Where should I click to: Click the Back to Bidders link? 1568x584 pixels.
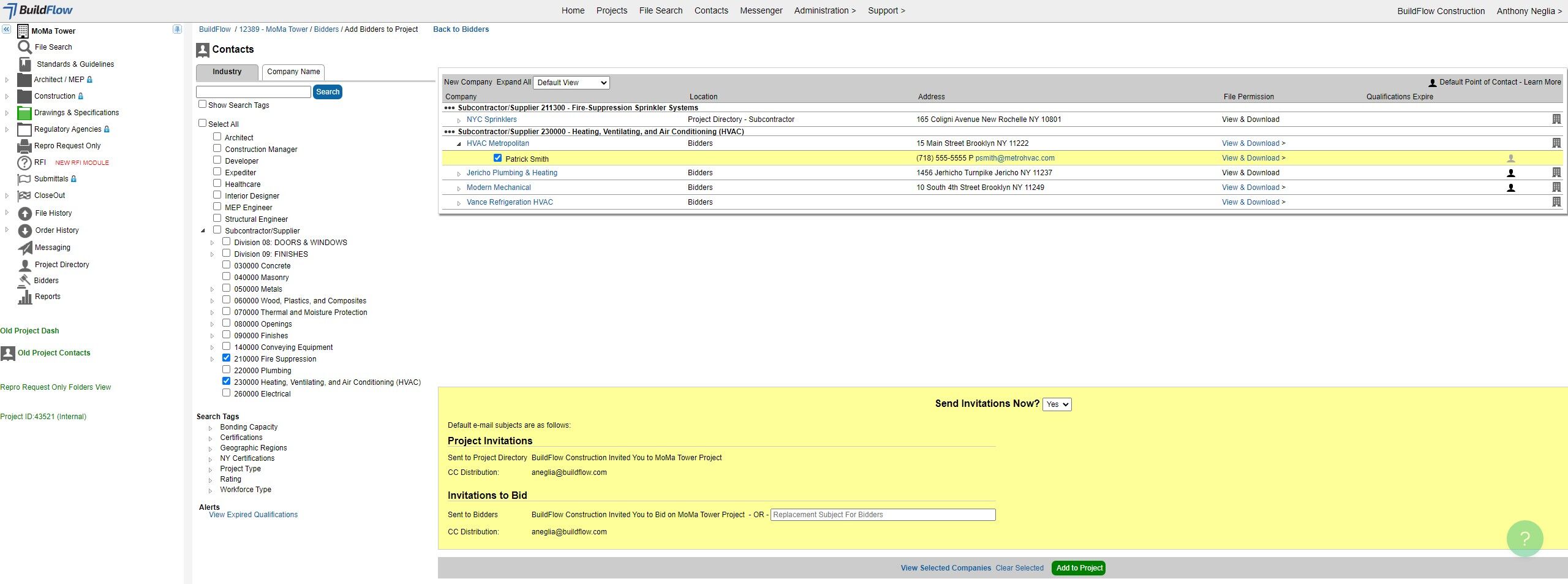pyautogui.click(x=461, y=29)
